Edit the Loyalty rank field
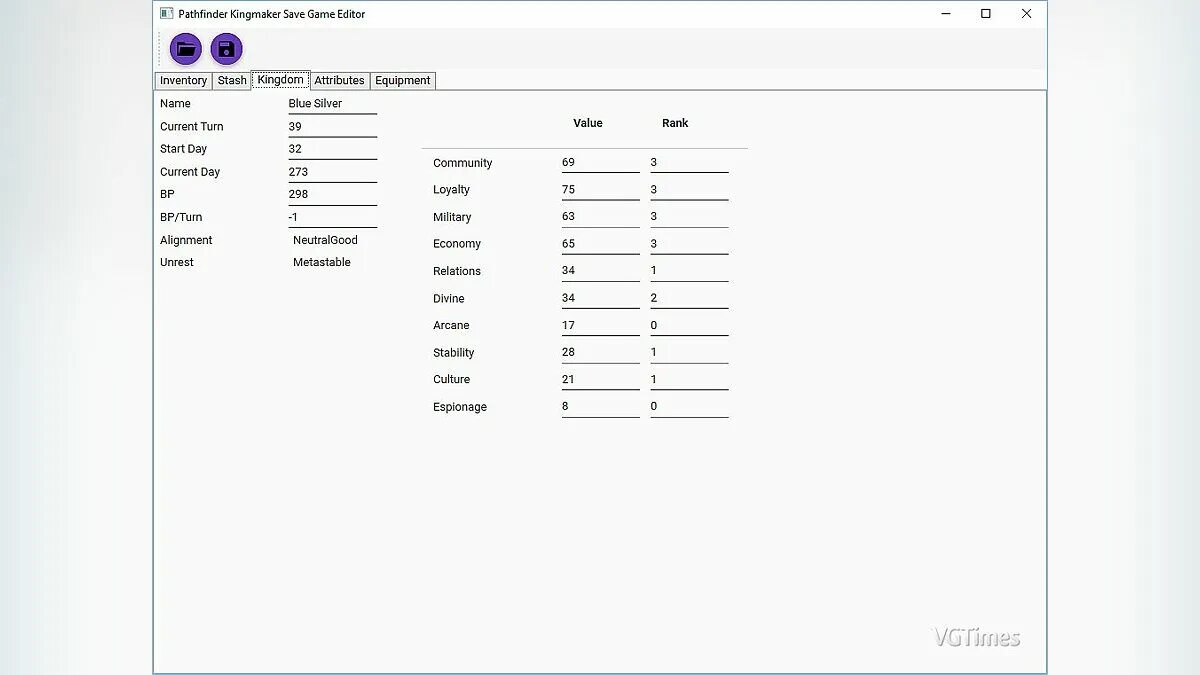1200x675 pixels. [690, 190]
